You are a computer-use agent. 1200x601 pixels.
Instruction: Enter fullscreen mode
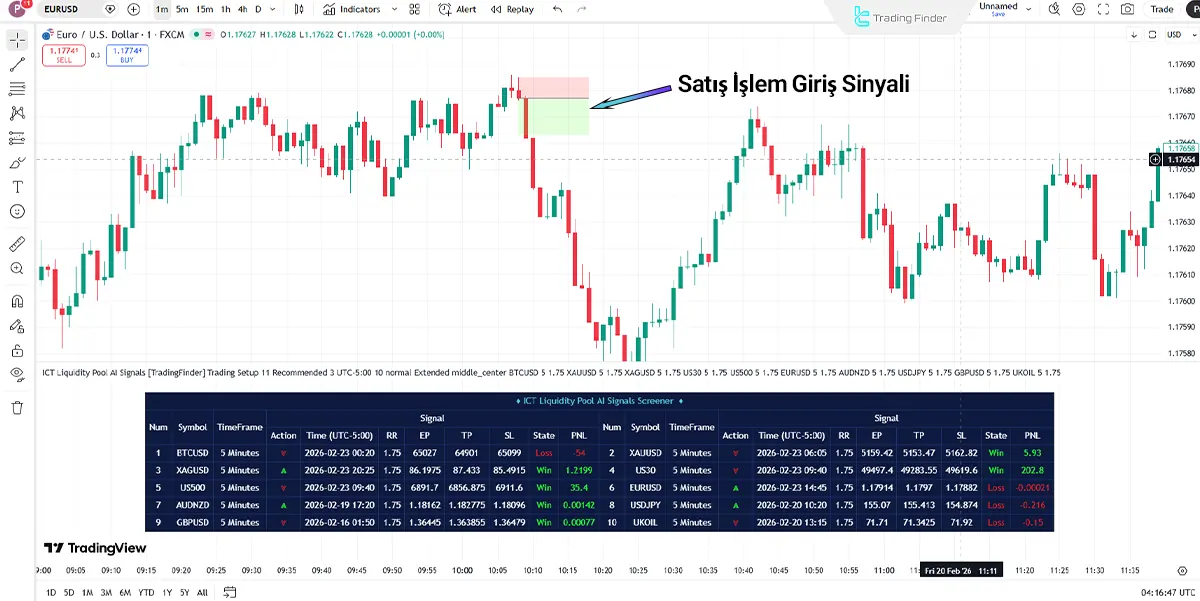(1104, 9)
